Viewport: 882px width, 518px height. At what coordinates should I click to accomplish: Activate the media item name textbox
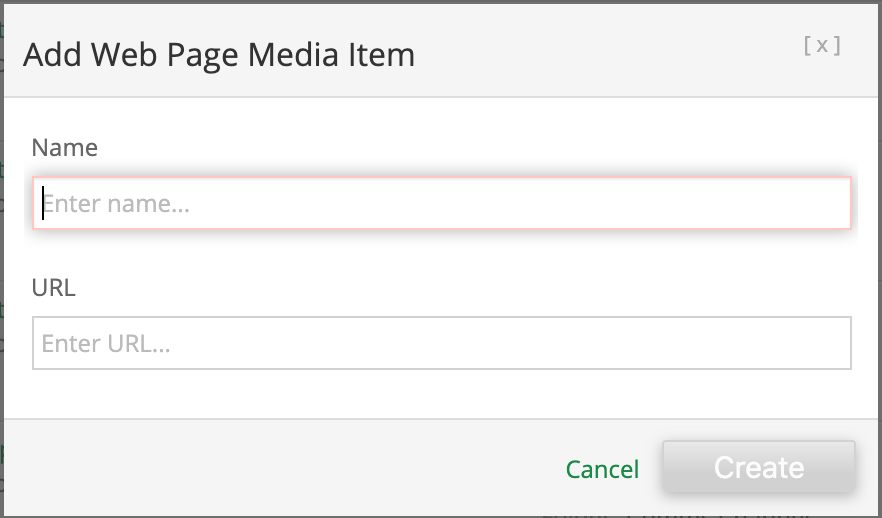click(x=441, y=204)
